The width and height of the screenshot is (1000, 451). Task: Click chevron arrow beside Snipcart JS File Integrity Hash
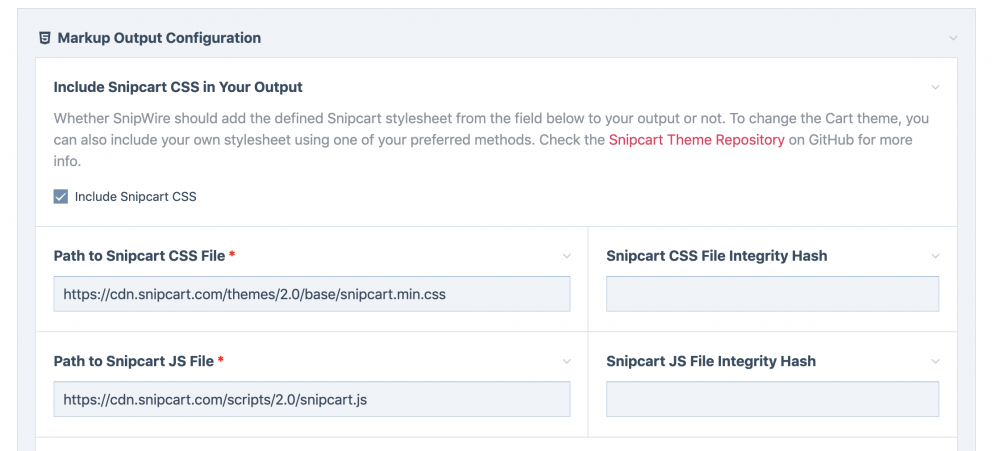[935, 361]
